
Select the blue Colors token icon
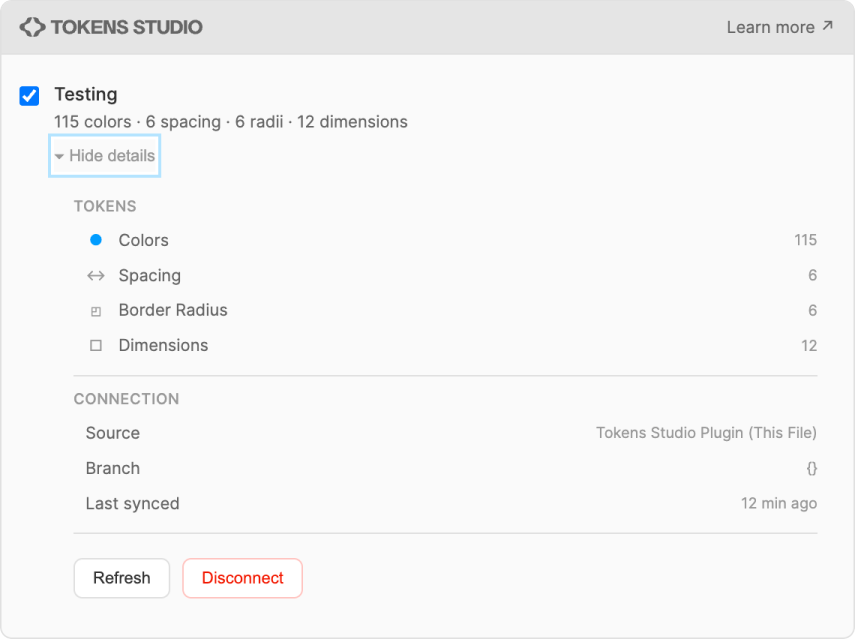click(95, 240)
